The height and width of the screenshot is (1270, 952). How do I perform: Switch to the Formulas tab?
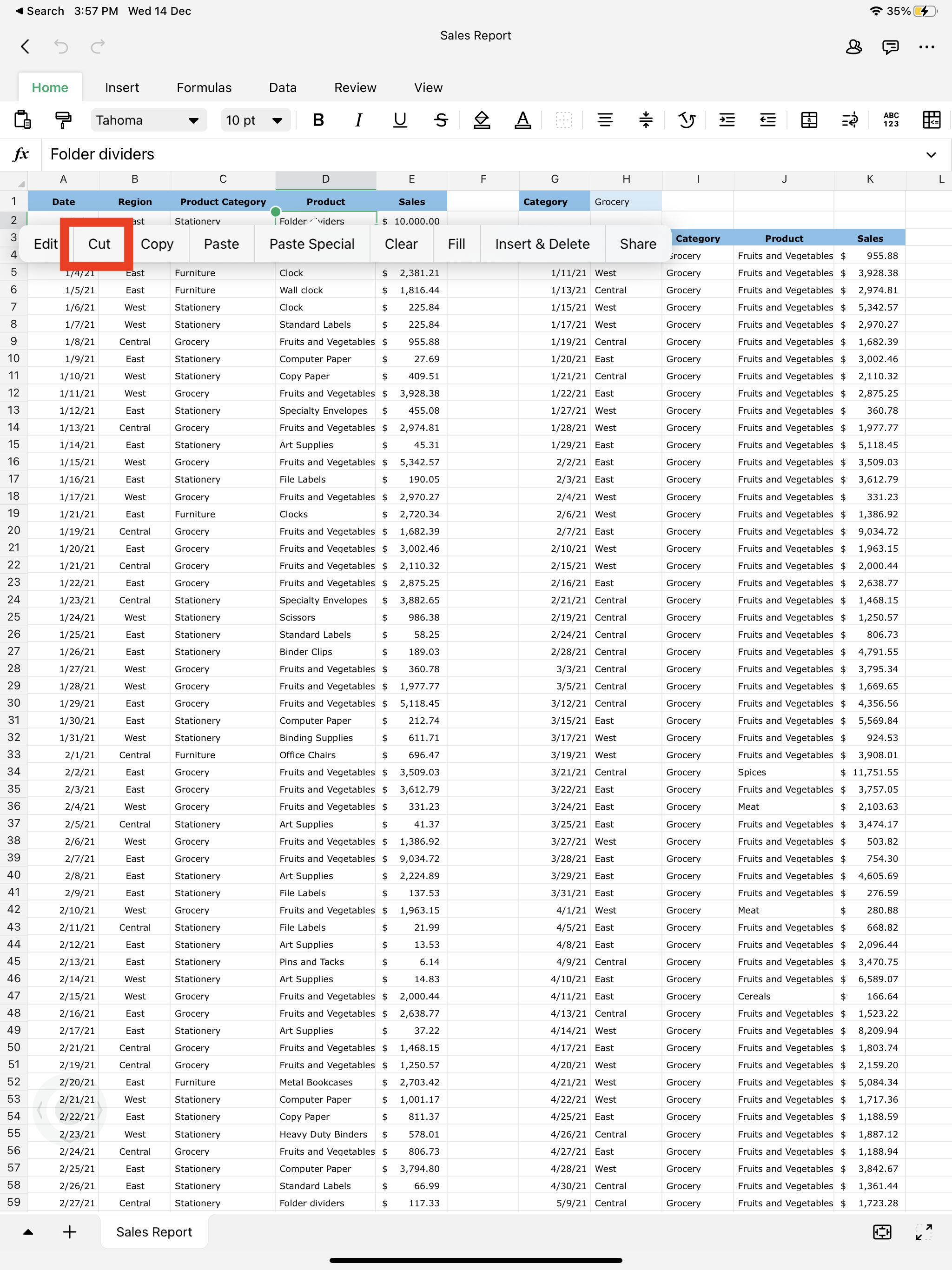pyautogui.click(x=204, y=88)
